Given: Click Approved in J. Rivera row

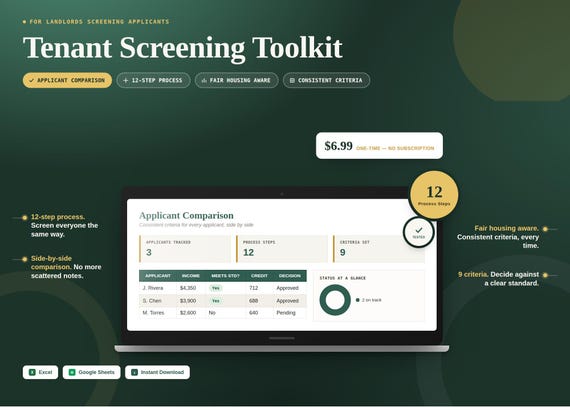Looking at the screenshot, I should click(287, 288).
